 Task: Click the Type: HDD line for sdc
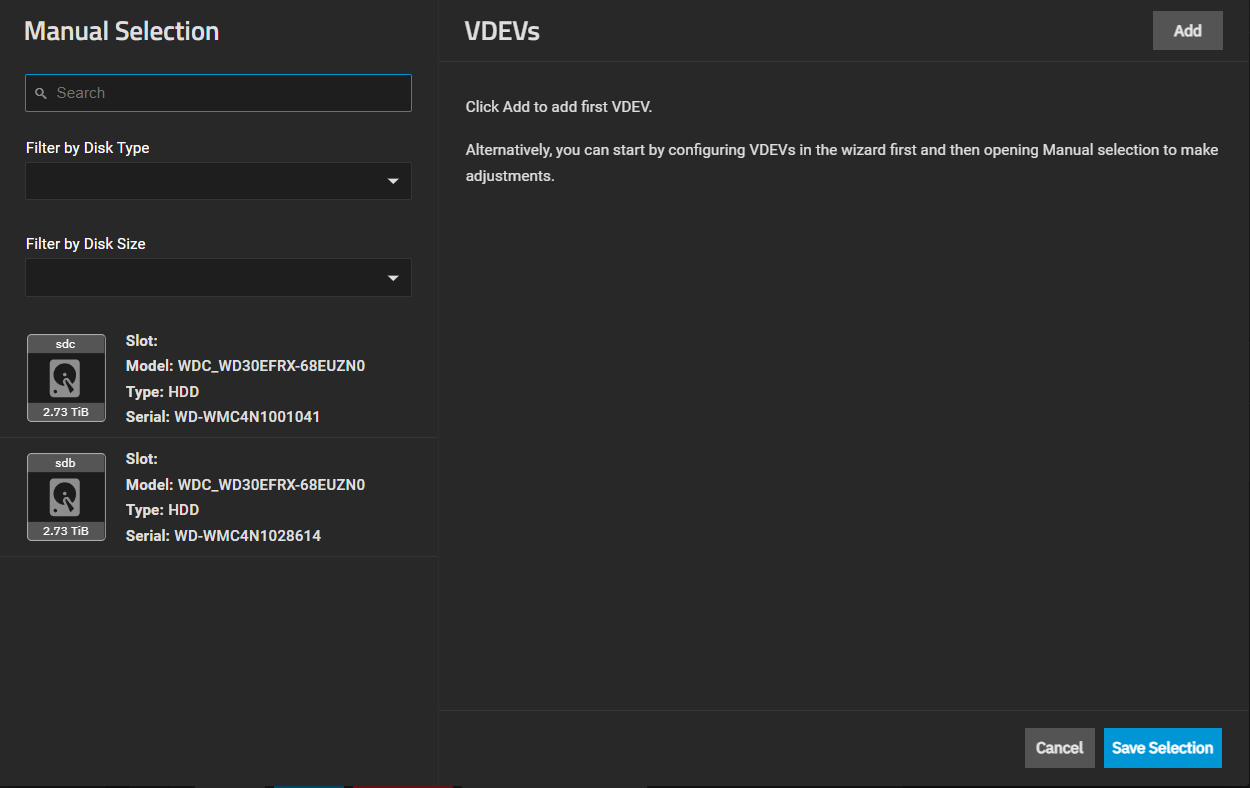162,392
